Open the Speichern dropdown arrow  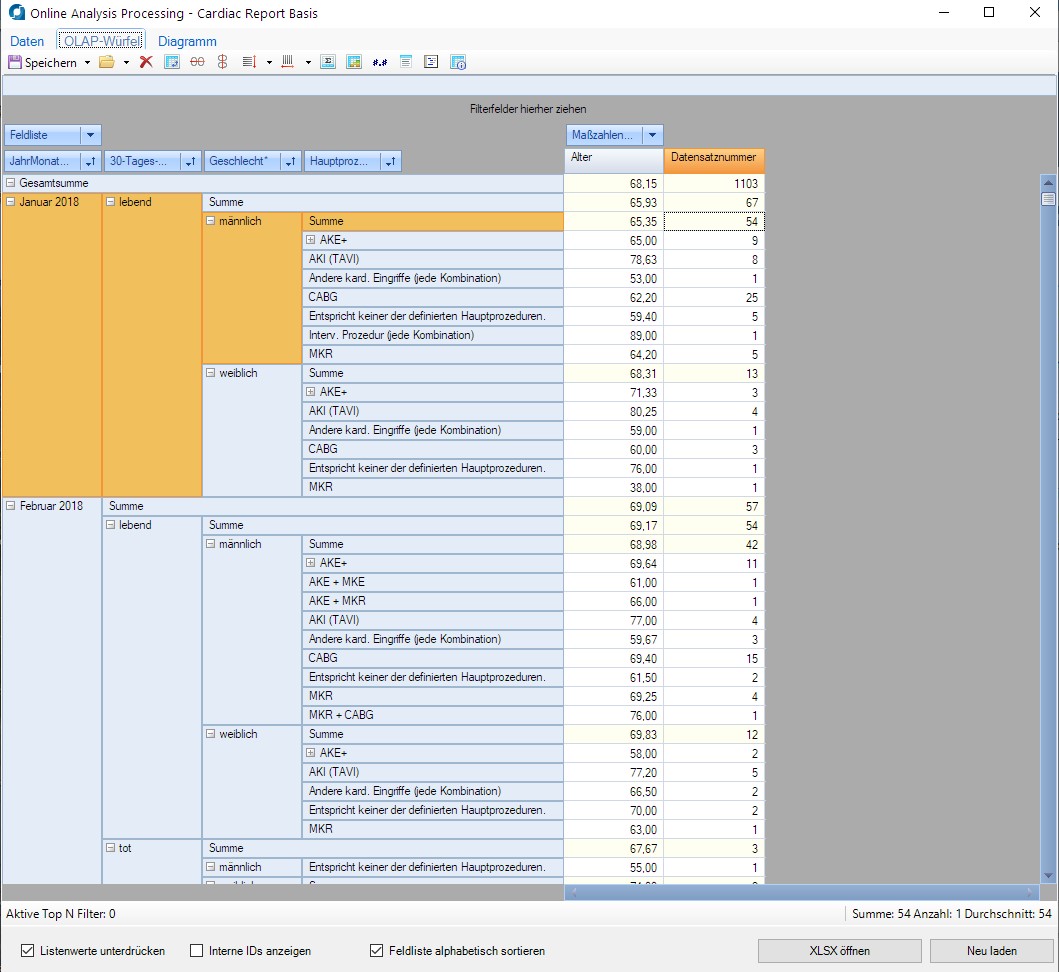pos(87,63)
